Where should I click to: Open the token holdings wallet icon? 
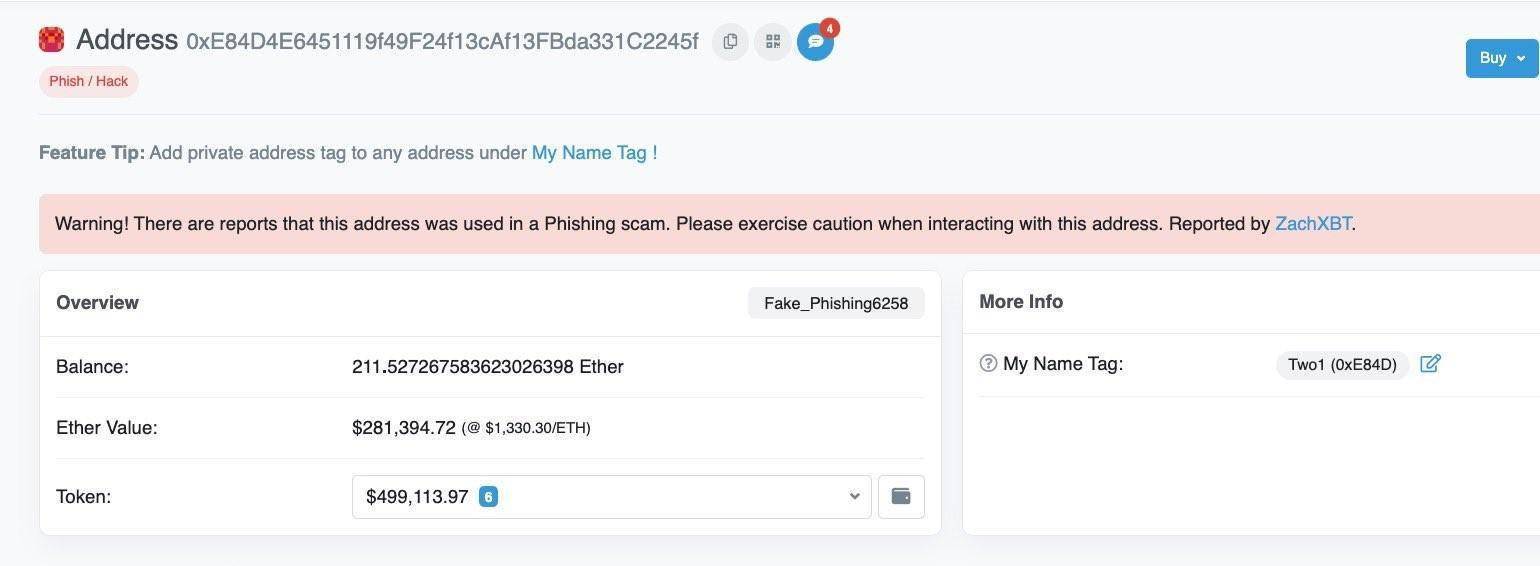point(901,496)
